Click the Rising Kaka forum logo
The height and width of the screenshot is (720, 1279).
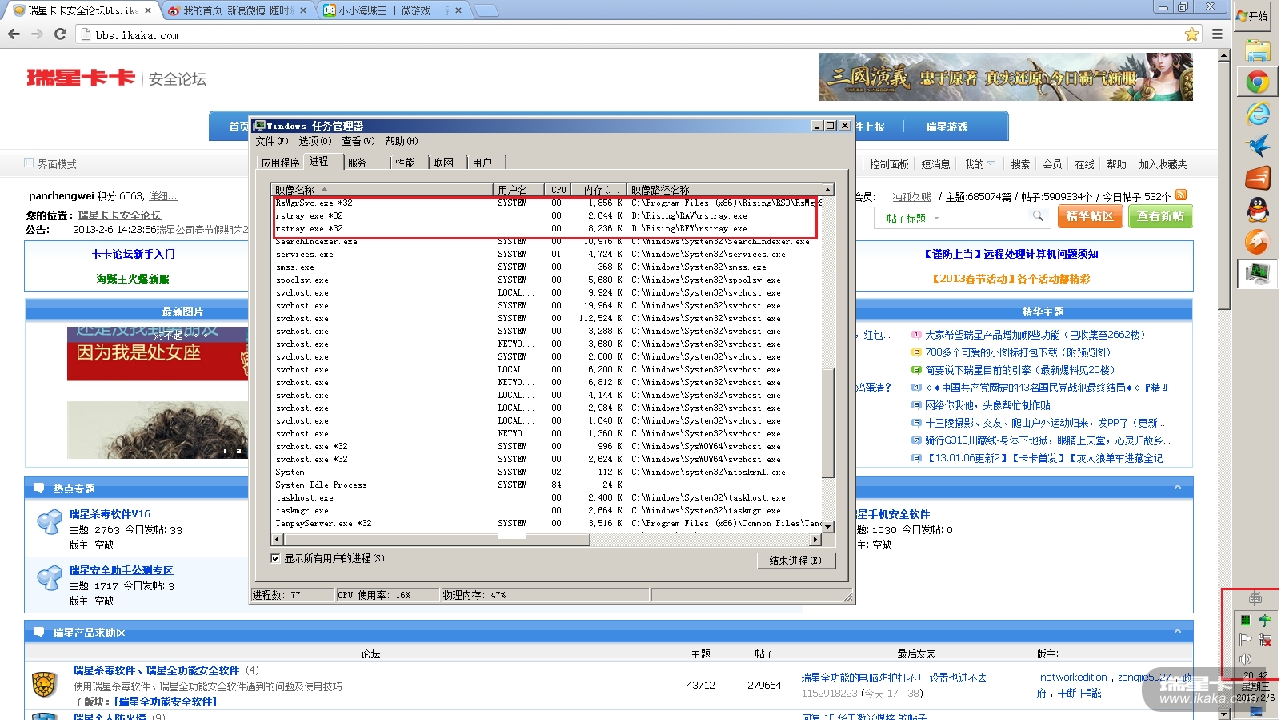pos(80,78)
